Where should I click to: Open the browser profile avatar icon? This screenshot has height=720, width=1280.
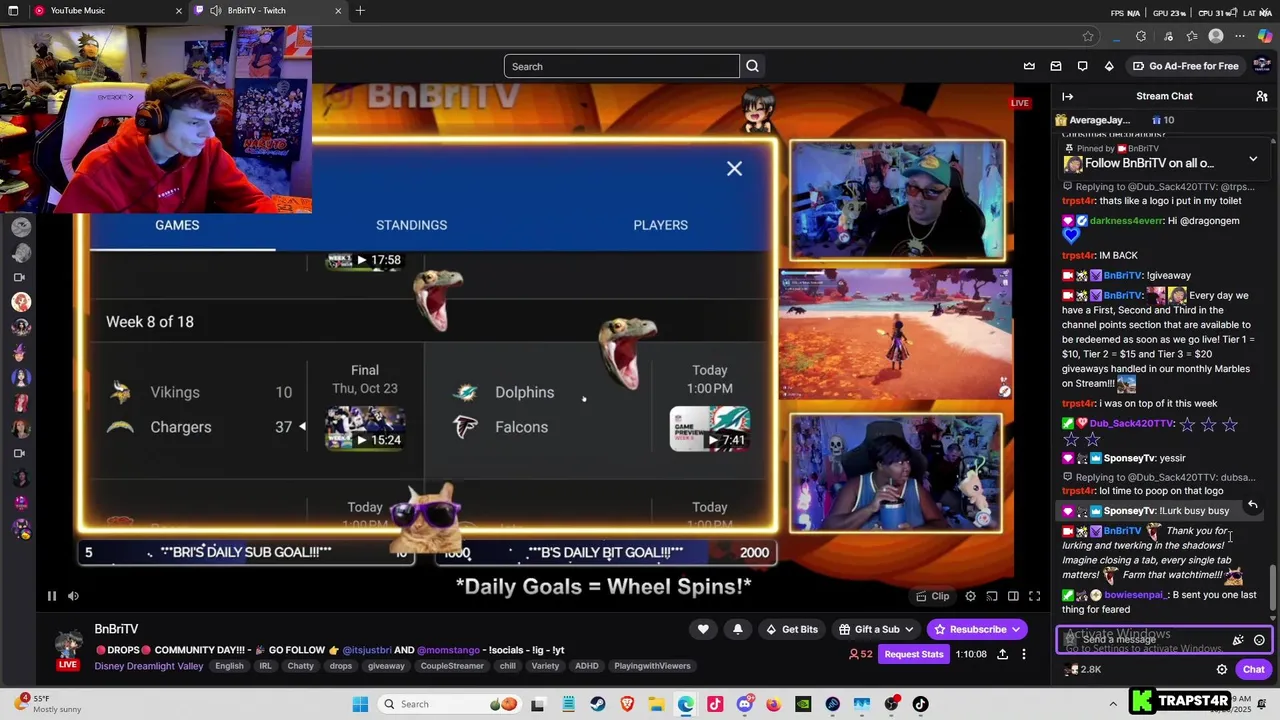[1216, 36]
